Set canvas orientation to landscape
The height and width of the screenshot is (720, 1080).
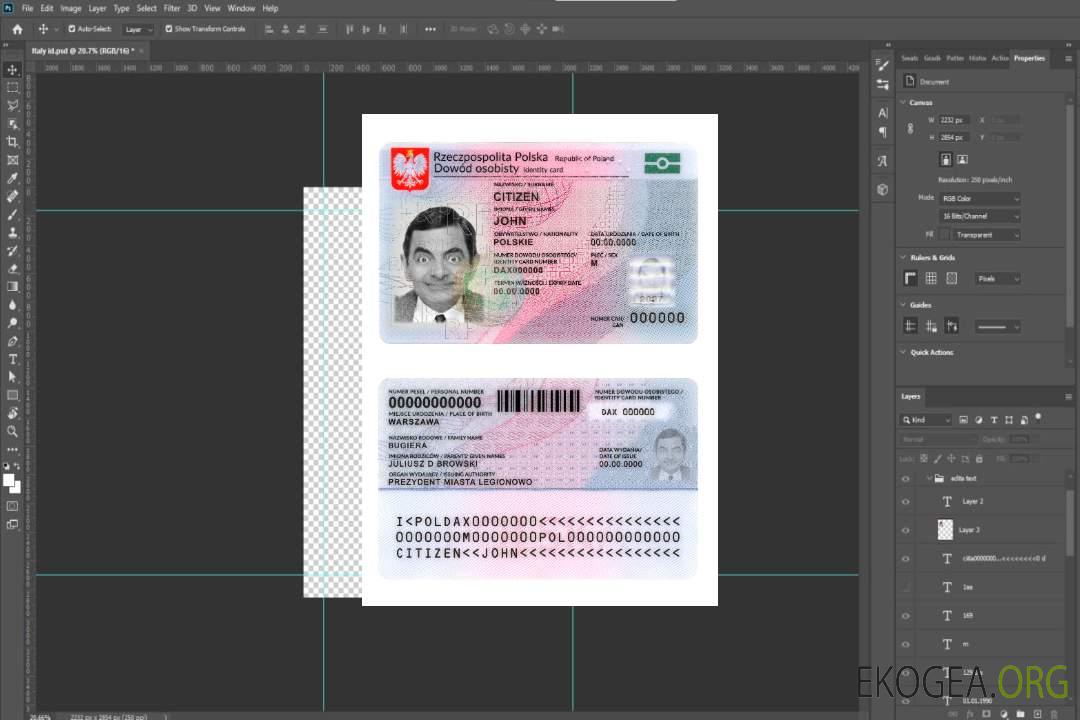coord(962,160)
